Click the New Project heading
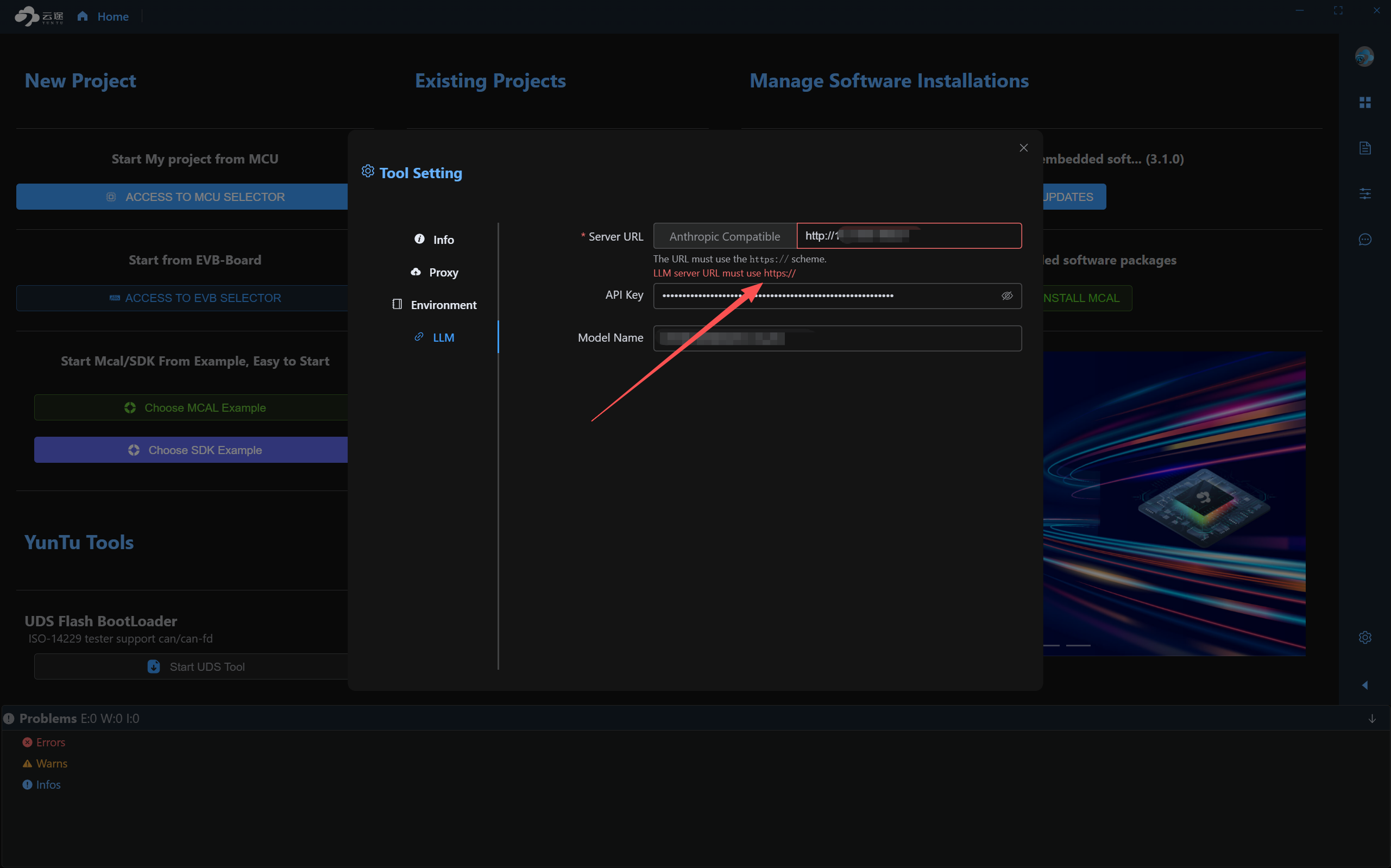1391x868 pixels. (x=80, y=81)
